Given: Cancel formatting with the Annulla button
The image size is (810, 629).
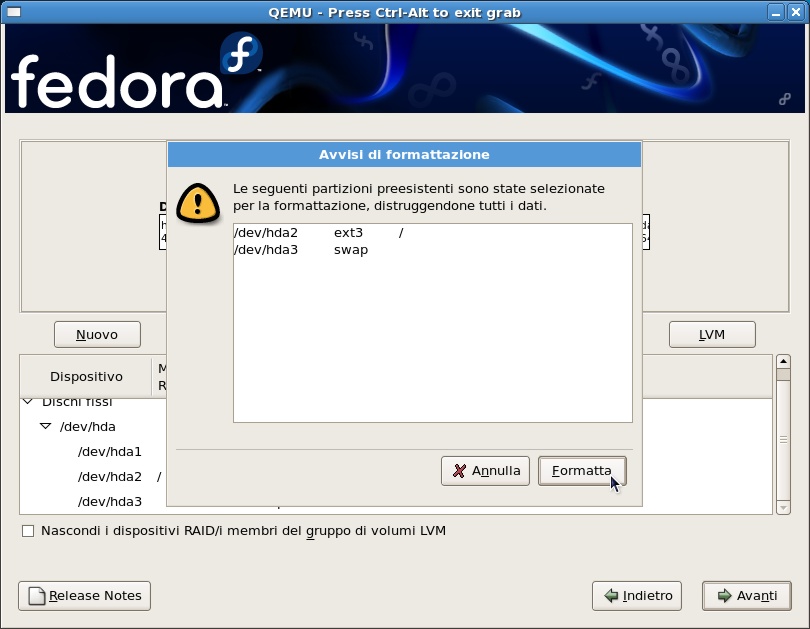Looking at the screenshot, I should tap(485, 471).
